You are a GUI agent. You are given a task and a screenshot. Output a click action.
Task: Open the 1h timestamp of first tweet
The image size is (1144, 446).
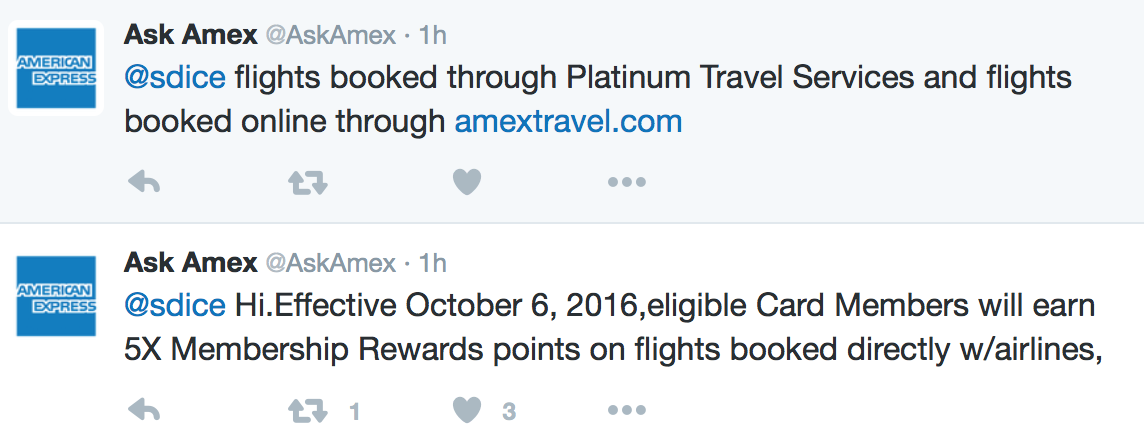coord(433,35)
